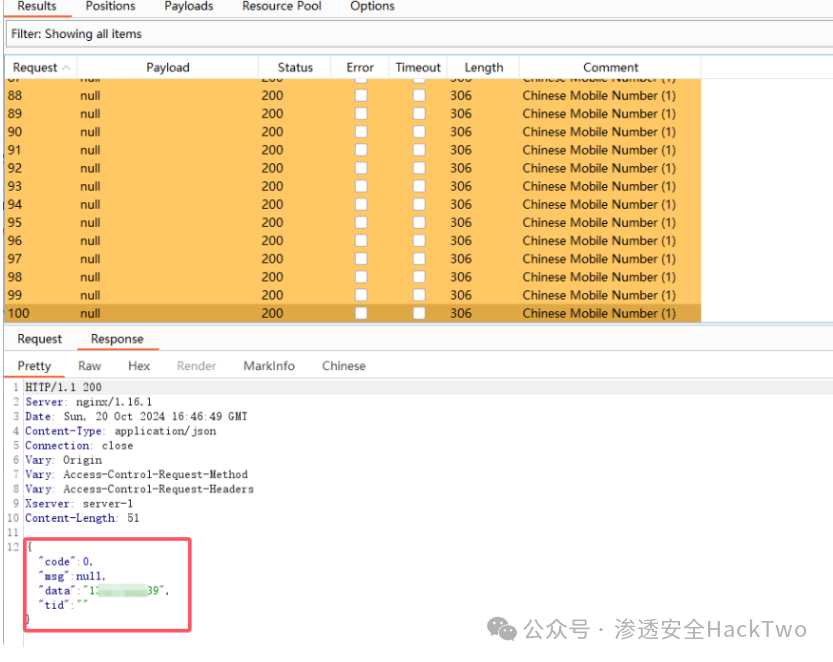Screen dimensions: 833x662
Task: Select the Hex view tab
Action: pos(139,366)
